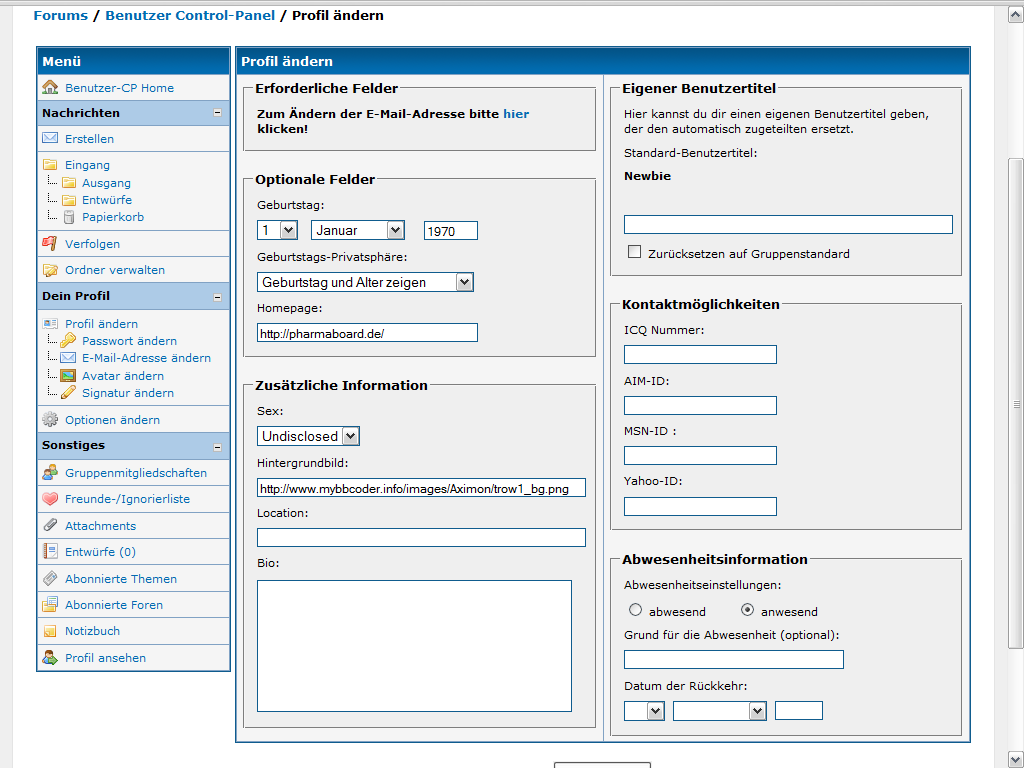Open Notizbuch menu item
The width and height of the screenshot is (1024, 768).
coord(92,631)
